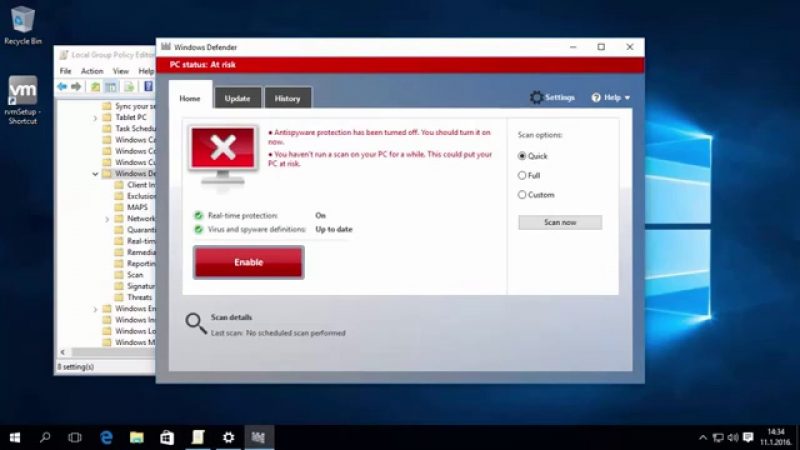The width and height of the screenshot is (800, 450).
Task: Switch to the History tab
Action: 287,98
